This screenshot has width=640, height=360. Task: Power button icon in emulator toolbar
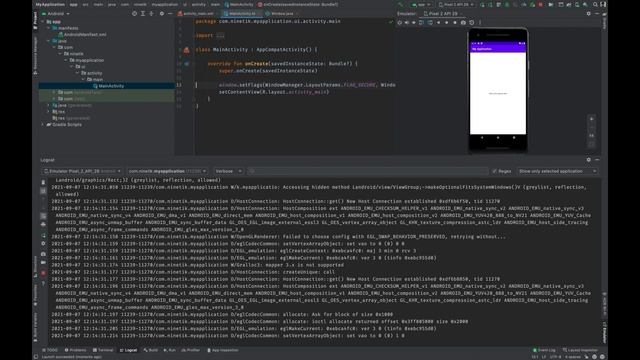(x=400, y=23)
